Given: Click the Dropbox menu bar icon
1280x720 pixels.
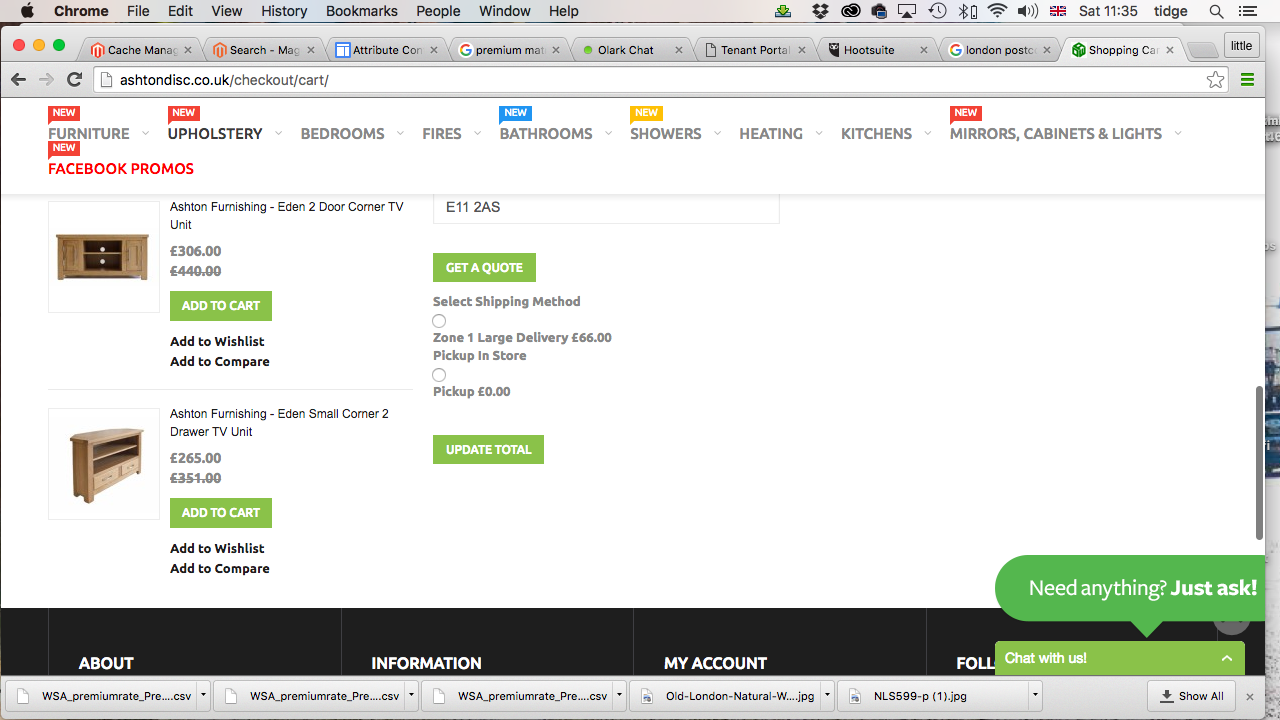Looking at the screenshot, I should pos(820,11).
